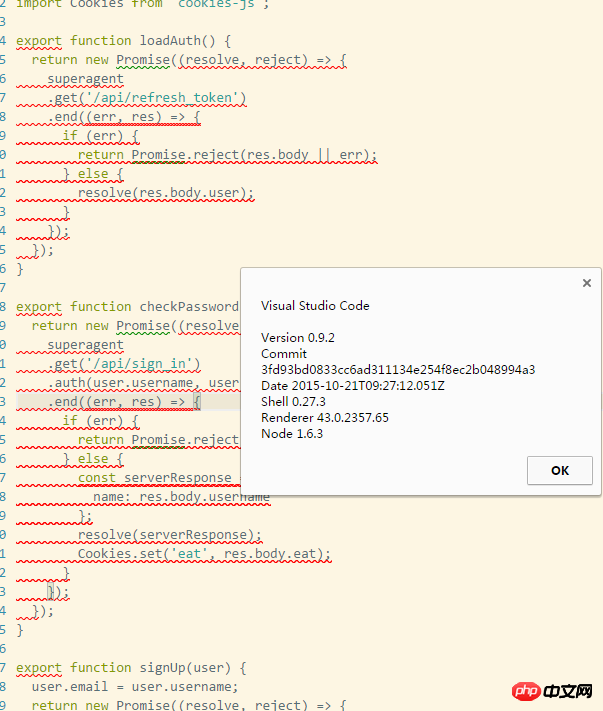
Task: Close the Visual Studio Code about dialog
Action: click(x=587, y=283)
